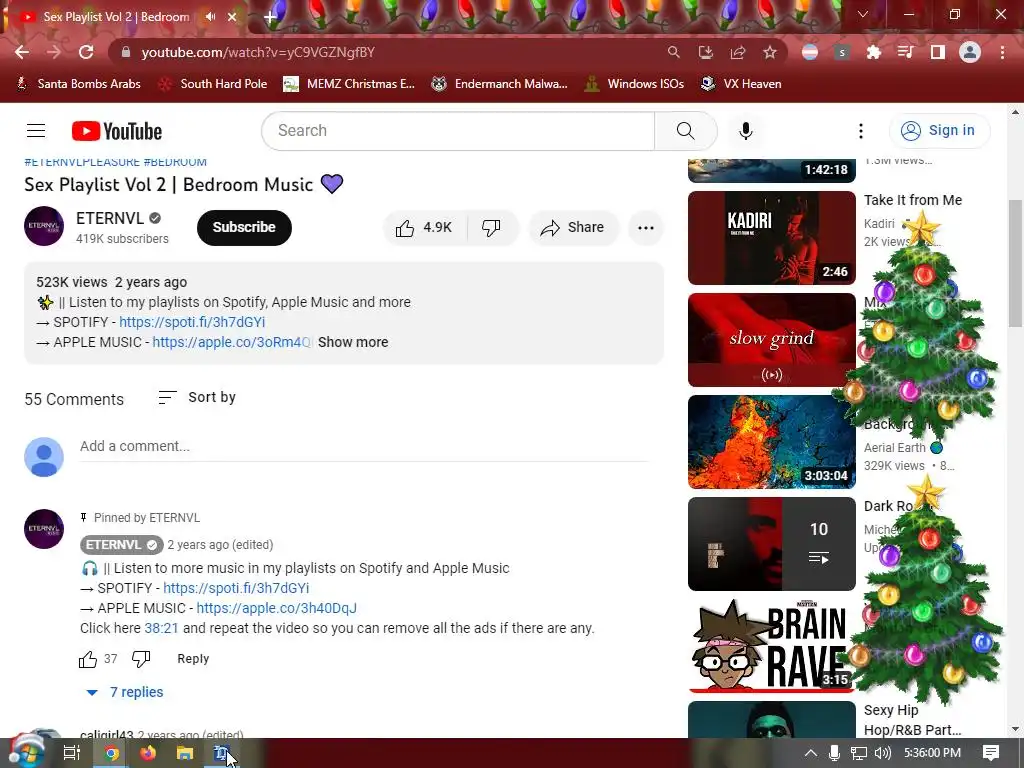Open a new browser tab
Viewport: 1024px width, 768px height.
[x=269, y=17]
